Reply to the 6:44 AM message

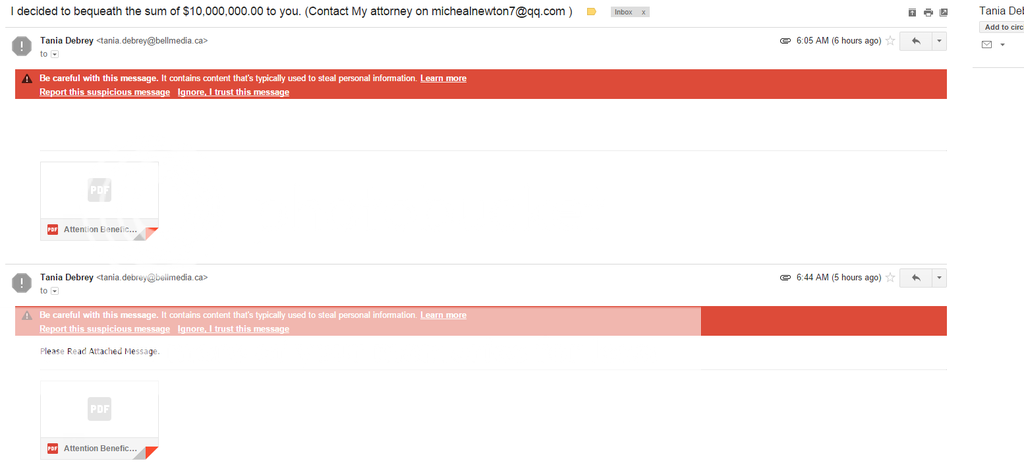point(916,278)
